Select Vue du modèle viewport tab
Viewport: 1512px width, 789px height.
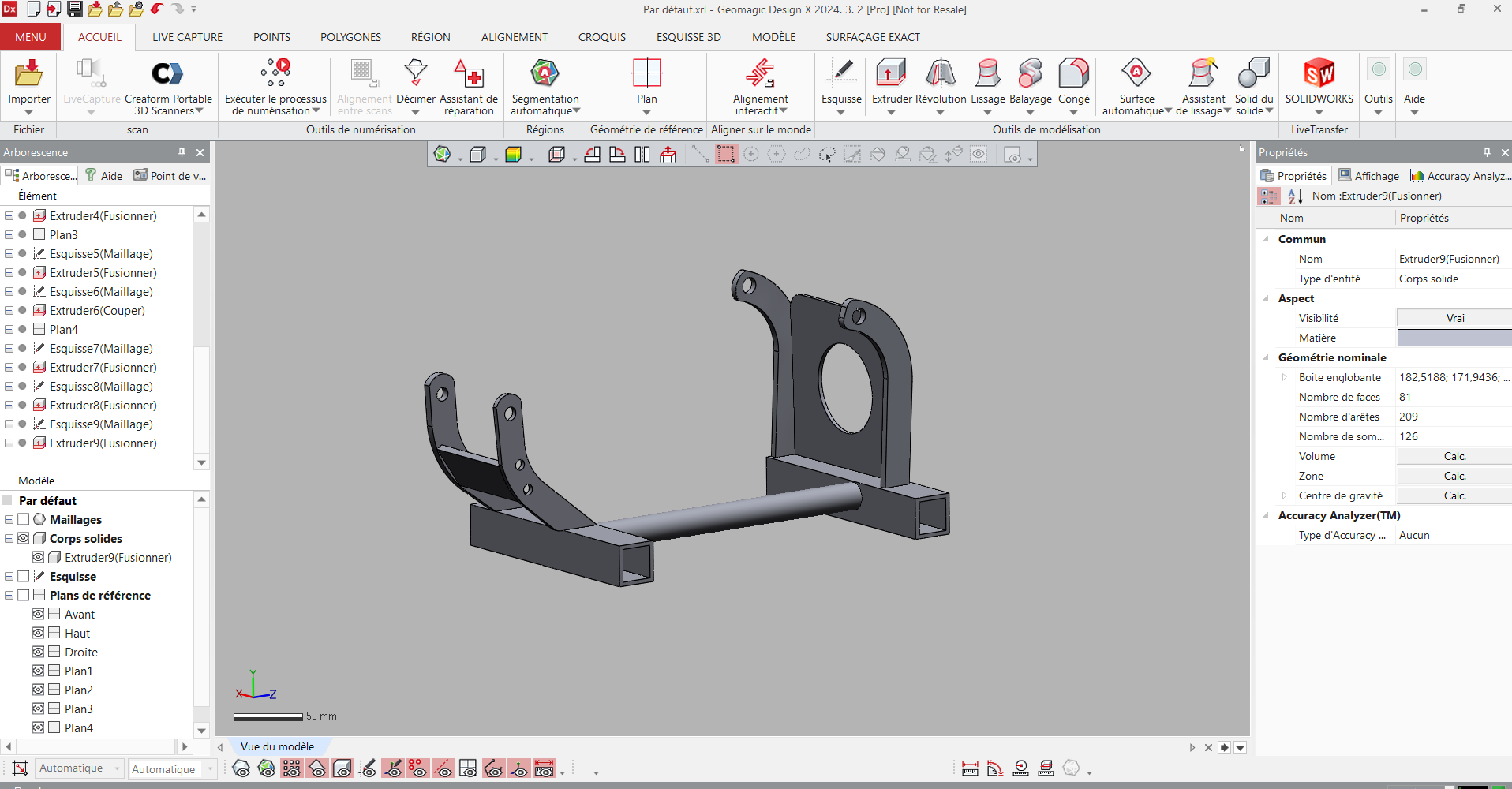pyautogui.click(x=277, y=746)
